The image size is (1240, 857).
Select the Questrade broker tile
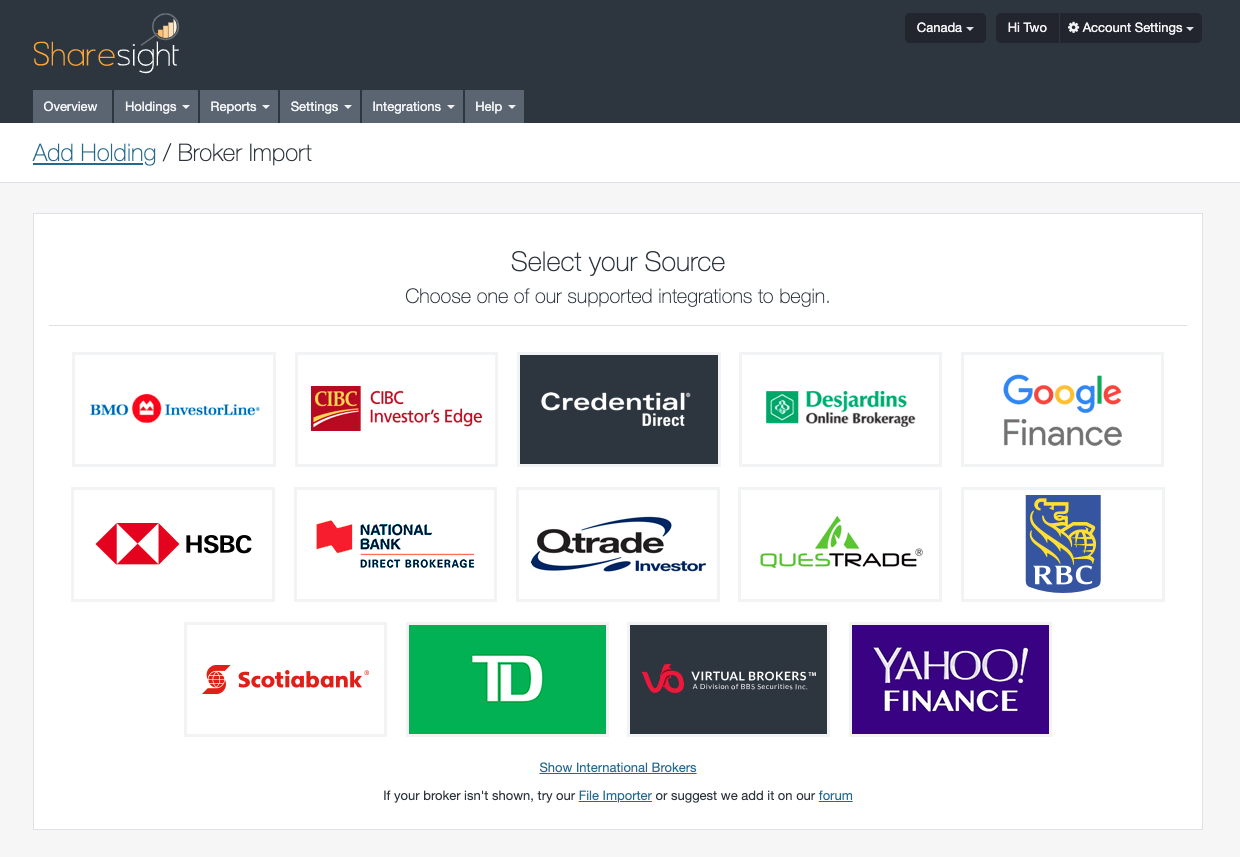pos(840,544)
